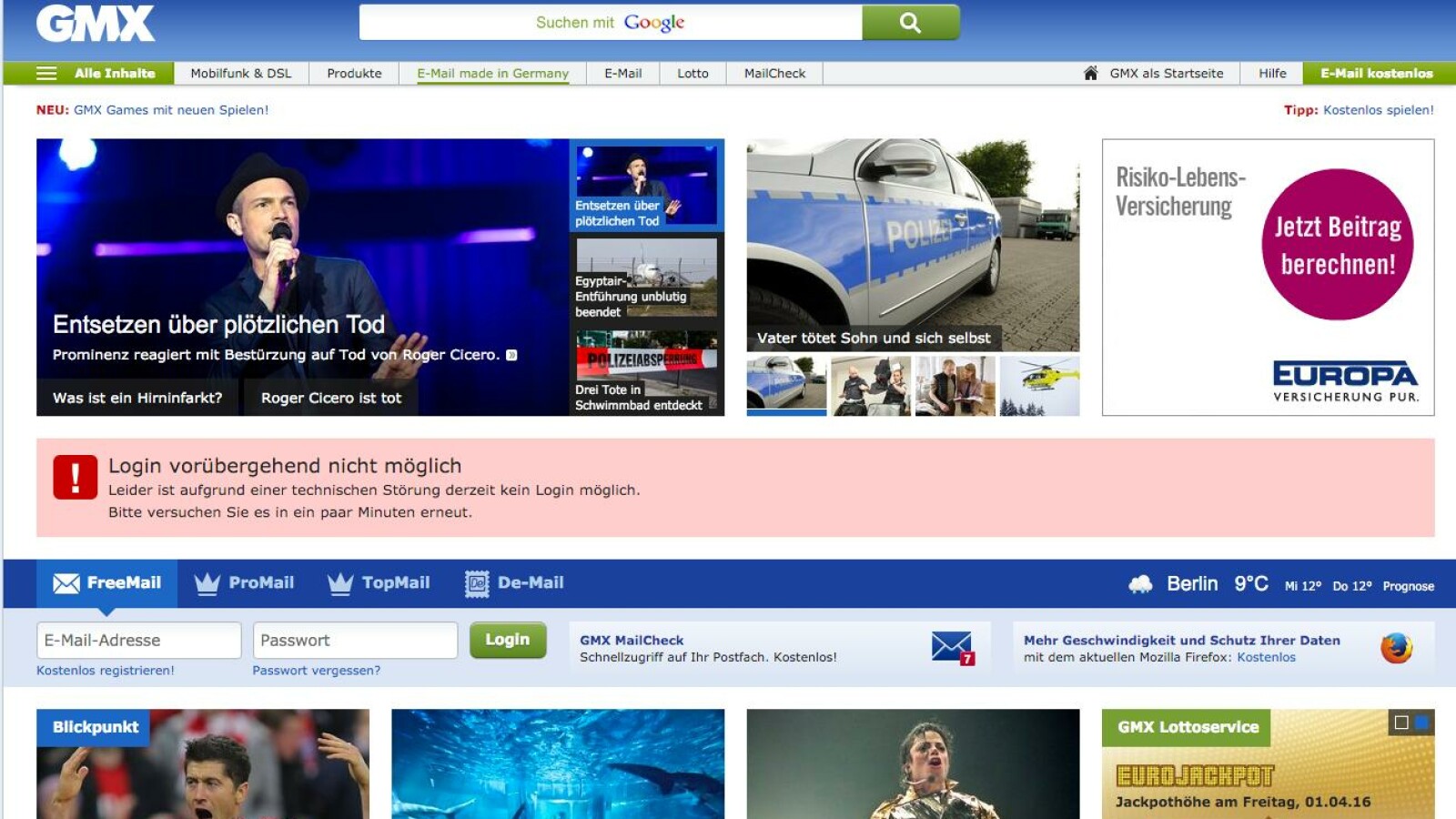The width and height of the screenshot is (1456, 819).
Task: Open the weather Prognose link
Action: (x=1409, y=586)
